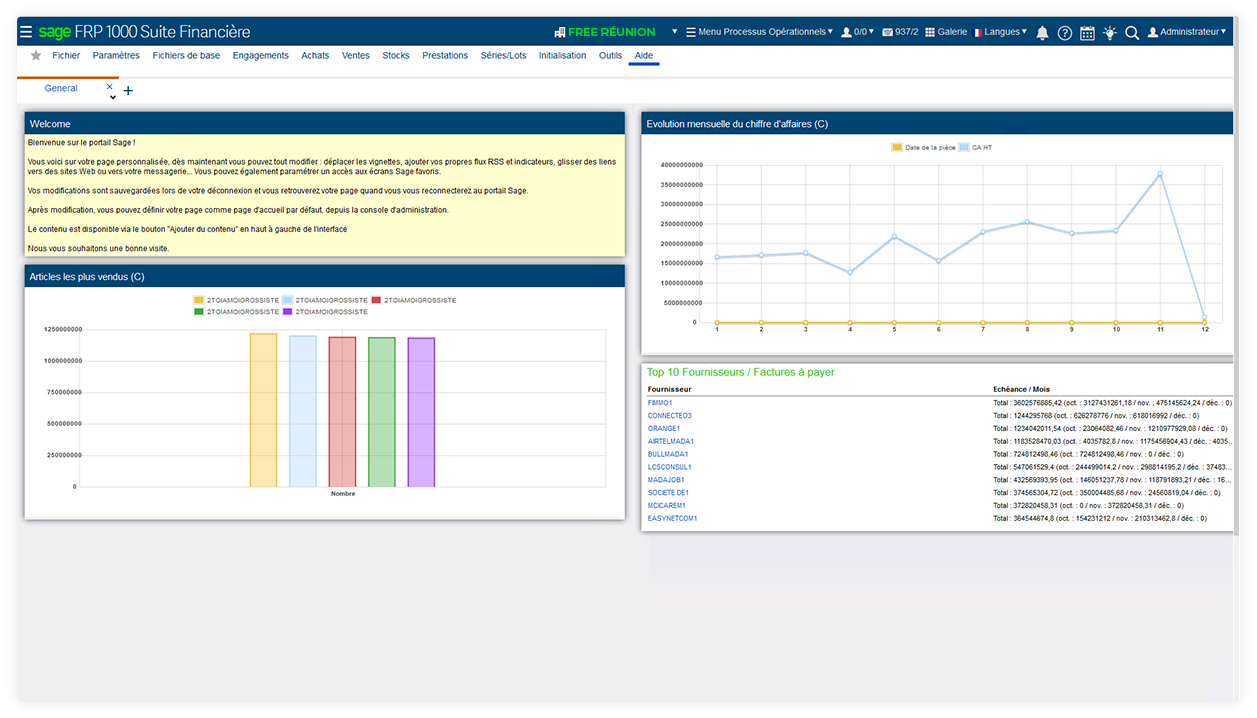Image resolution: width=1257 pixels, height=718 pixels.
Task: Open the Fichiers de base menu
Action: (x=186, y=56)
